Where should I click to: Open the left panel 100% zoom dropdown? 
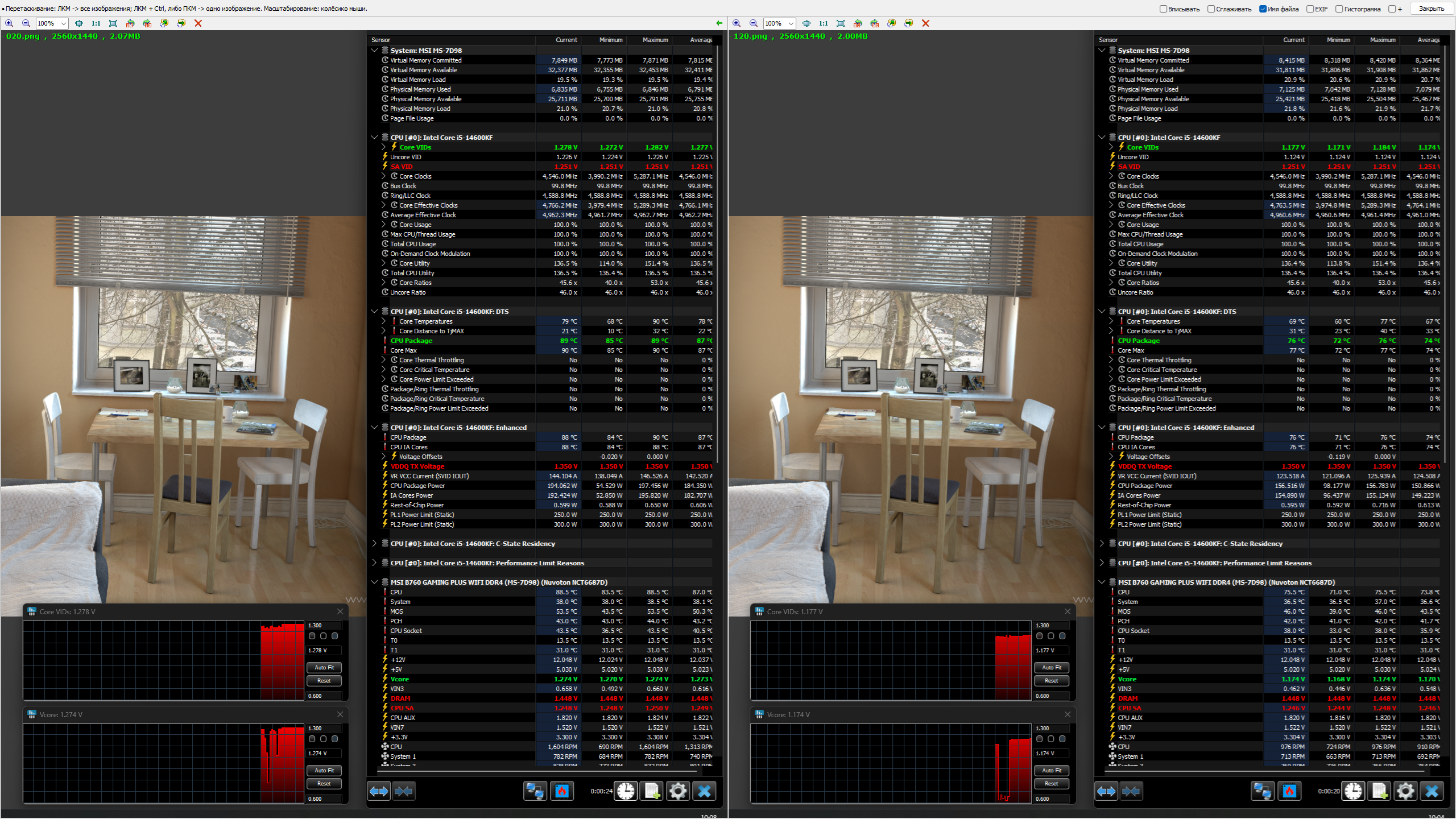point(63,23)
